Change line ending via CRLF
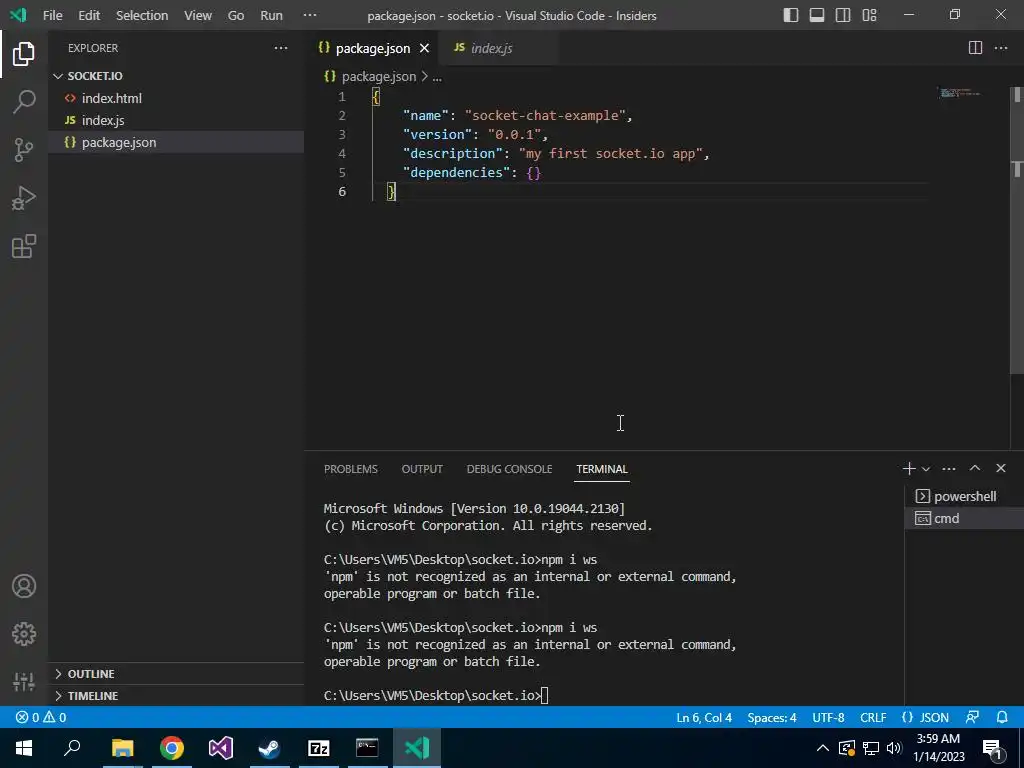1024x768 pixels. coord(873,717)
